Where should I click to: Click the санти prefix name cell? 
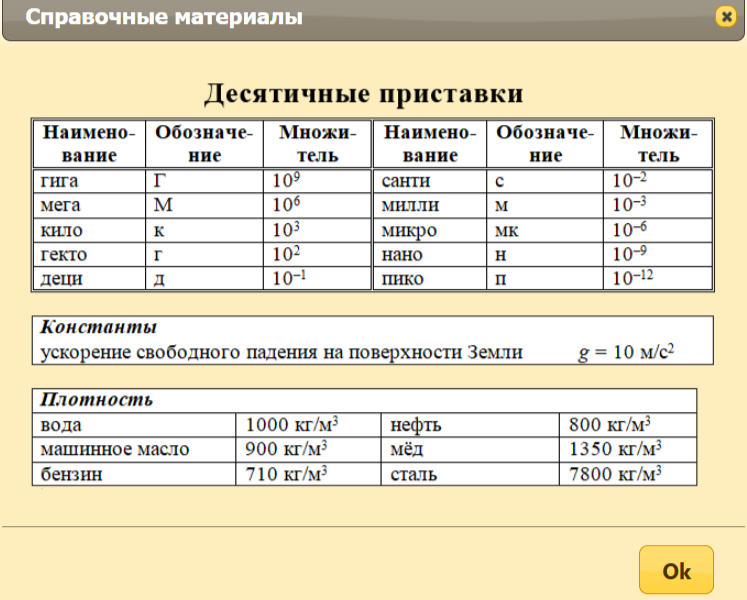click(430, 182)
